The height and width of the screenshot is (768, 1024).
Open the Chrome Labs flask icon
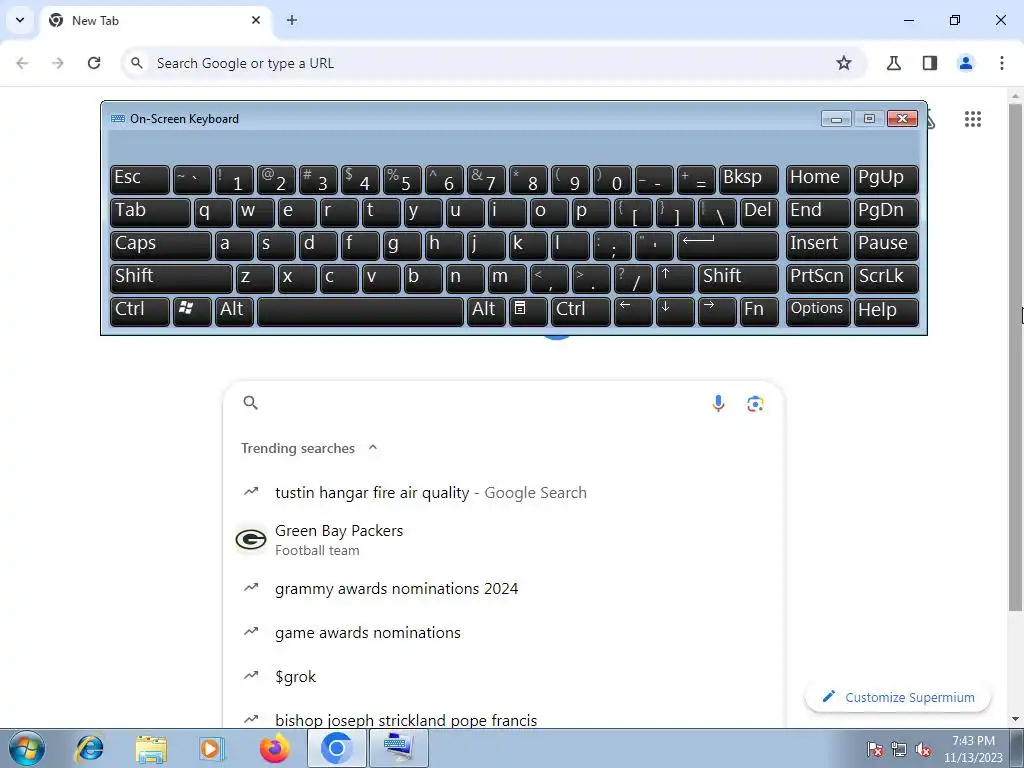pos(893,63)
